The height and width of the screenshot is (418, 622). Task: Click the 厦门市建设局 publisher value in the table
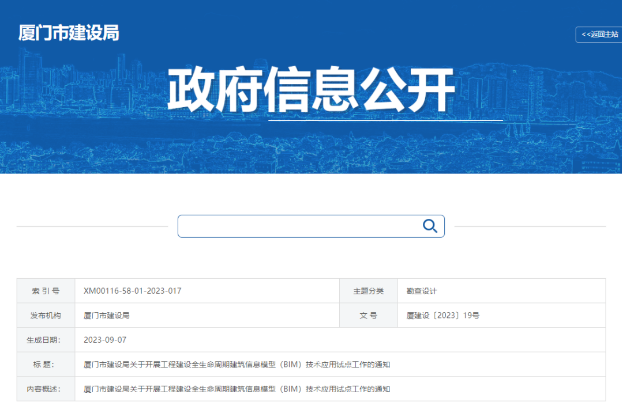point(106,316)
